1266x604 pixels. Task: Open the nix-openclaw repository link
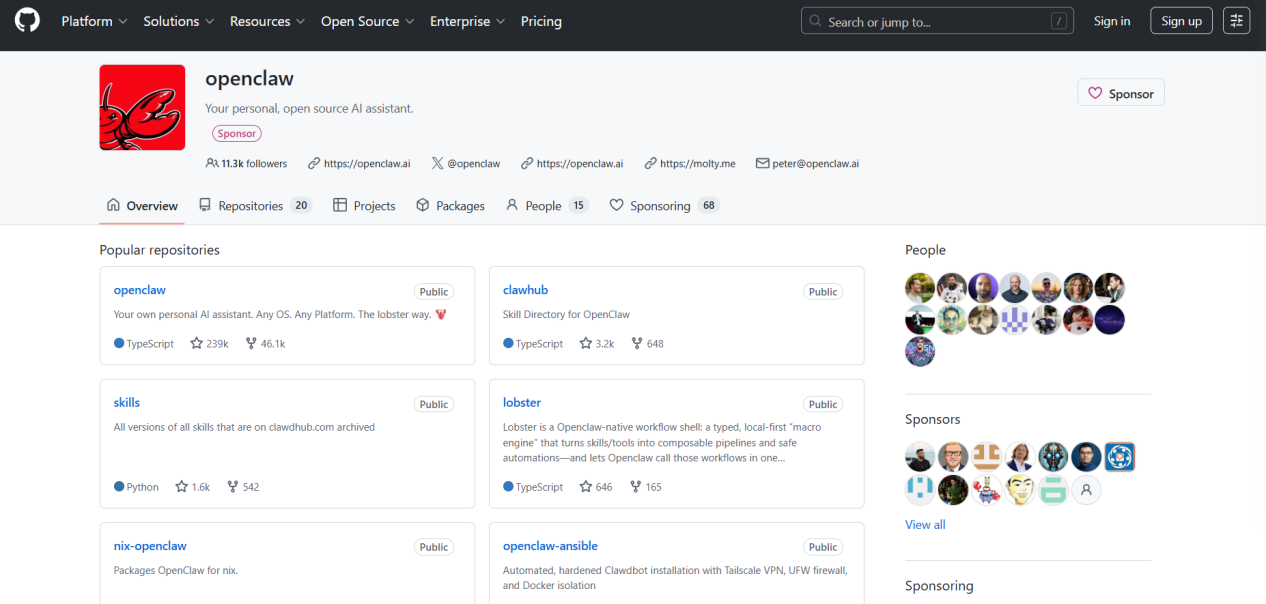150,546
